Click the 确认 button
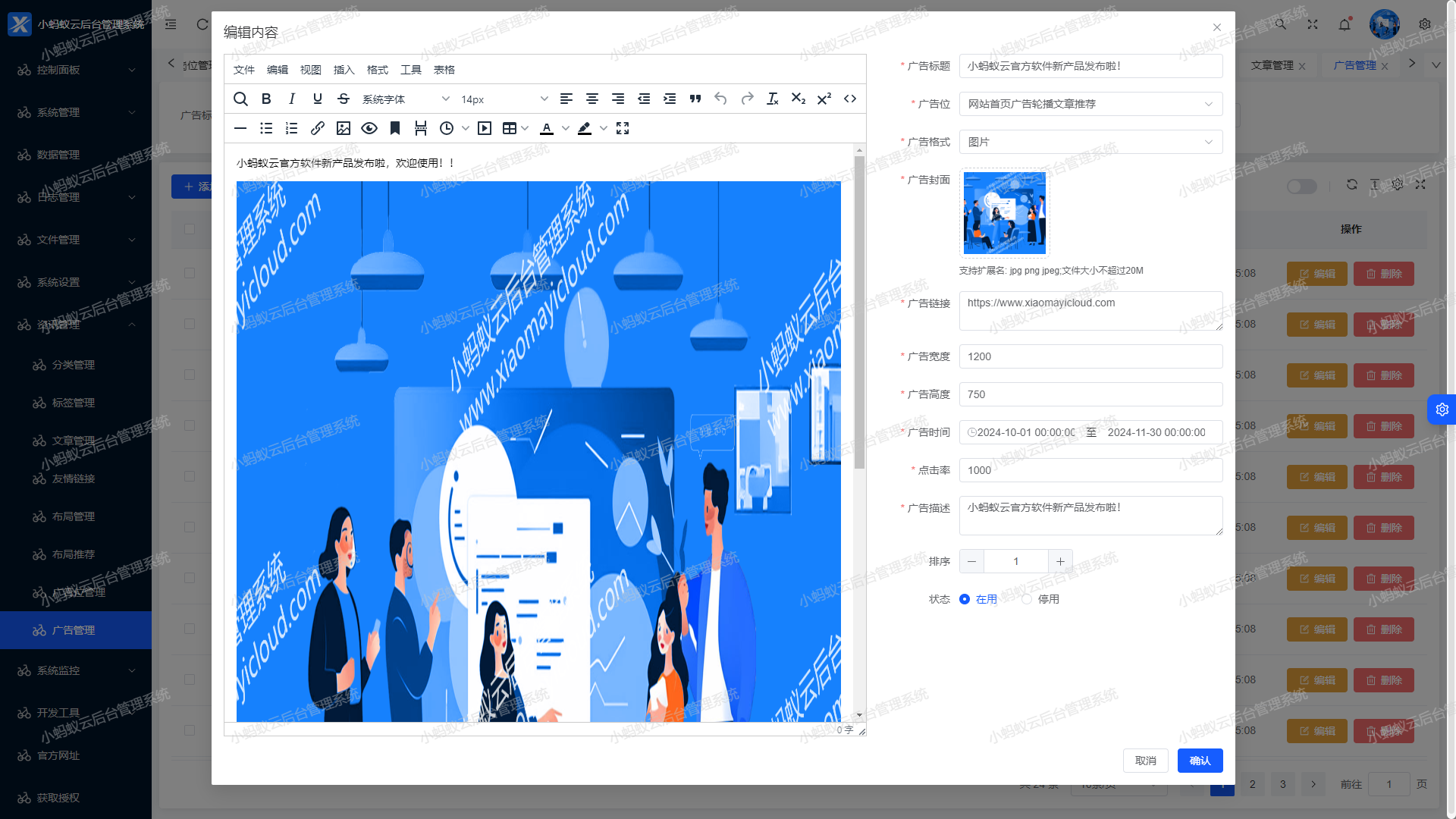This screenshot has width=1456, height=819. click(1200, 761)
